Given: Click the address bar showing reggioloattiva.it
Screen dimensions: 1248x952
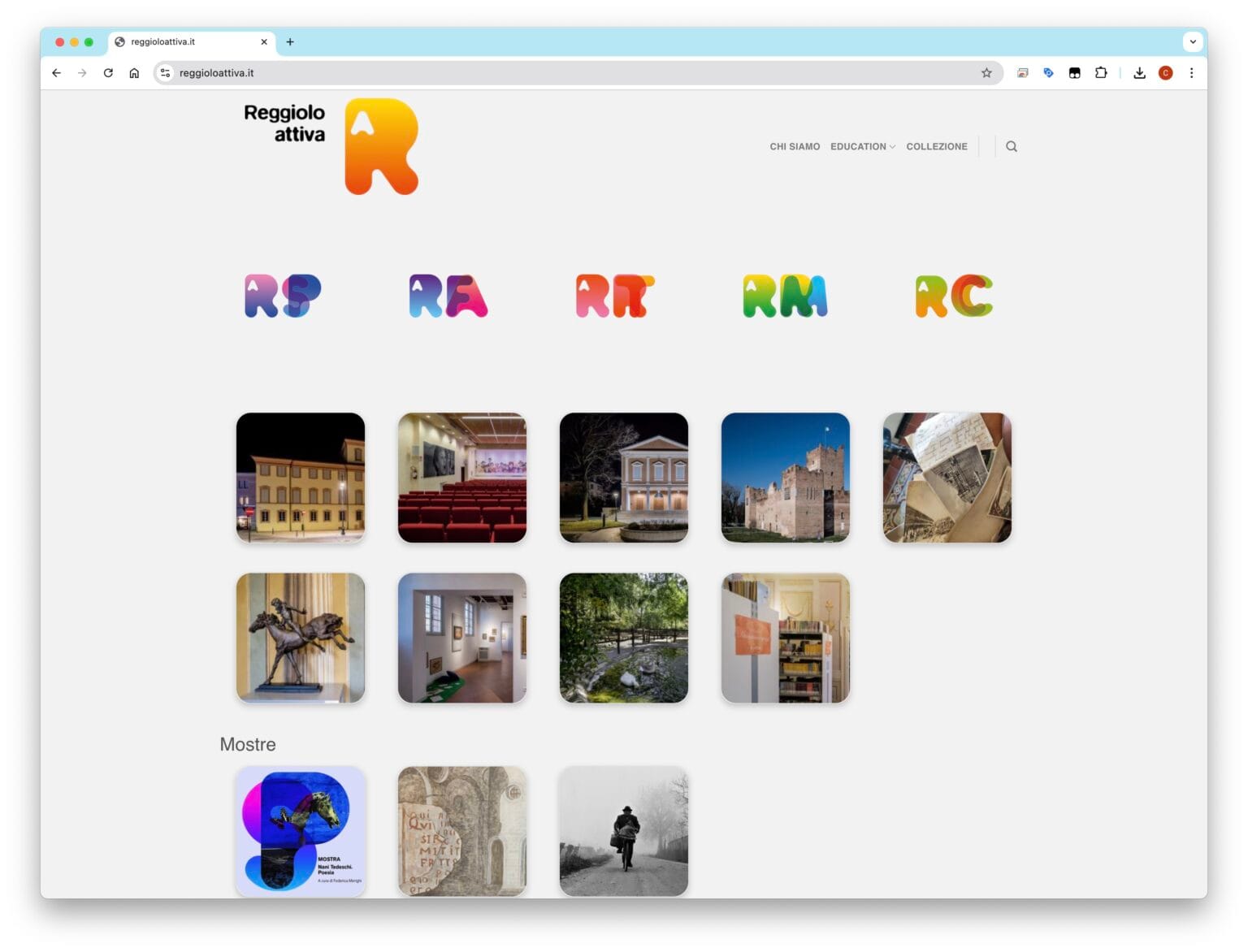Looking at the screenshot, I should (x=569, y=73).
